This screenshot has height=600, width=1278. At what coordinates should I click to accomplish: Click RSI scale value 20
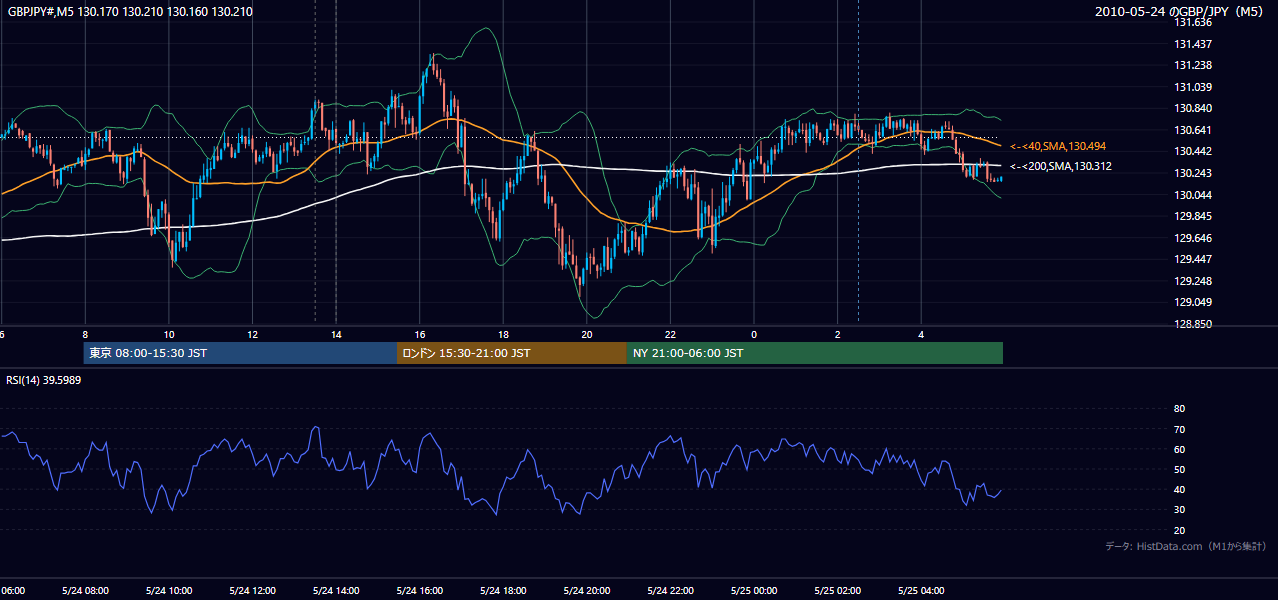1179,530
